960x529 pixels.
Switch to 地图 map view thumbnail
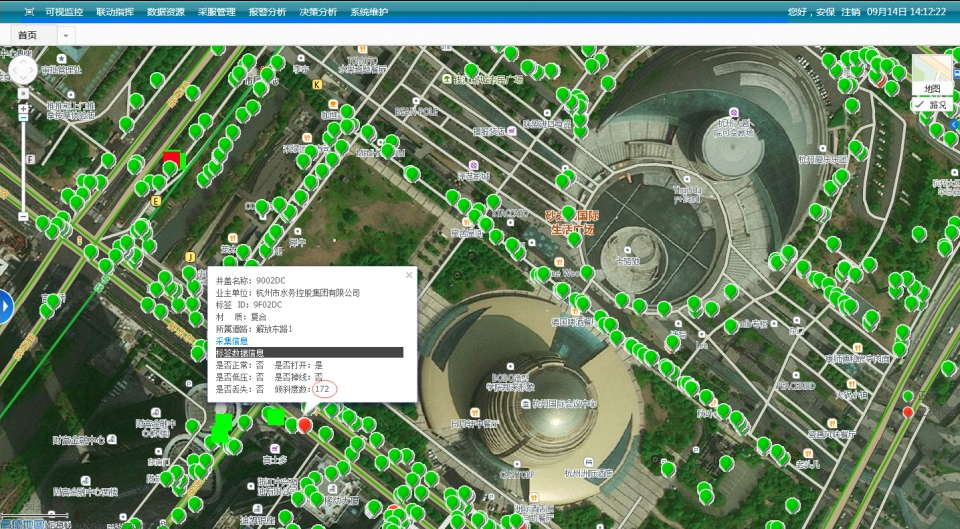pyautogui.click(x=932, y=75)
